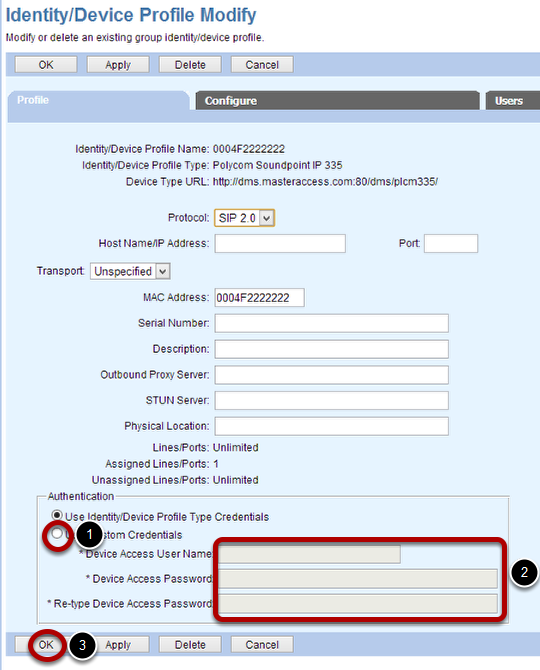Expand the Transport Unspecified dropdown

tap(130, 271)
